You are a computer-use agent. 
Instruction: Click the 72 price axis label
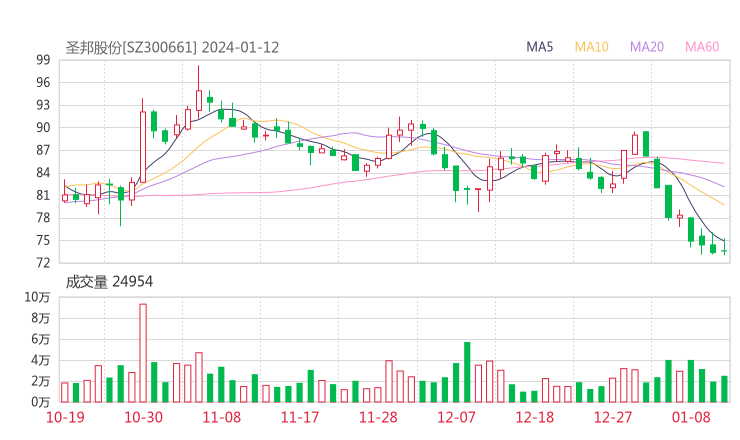43,262
